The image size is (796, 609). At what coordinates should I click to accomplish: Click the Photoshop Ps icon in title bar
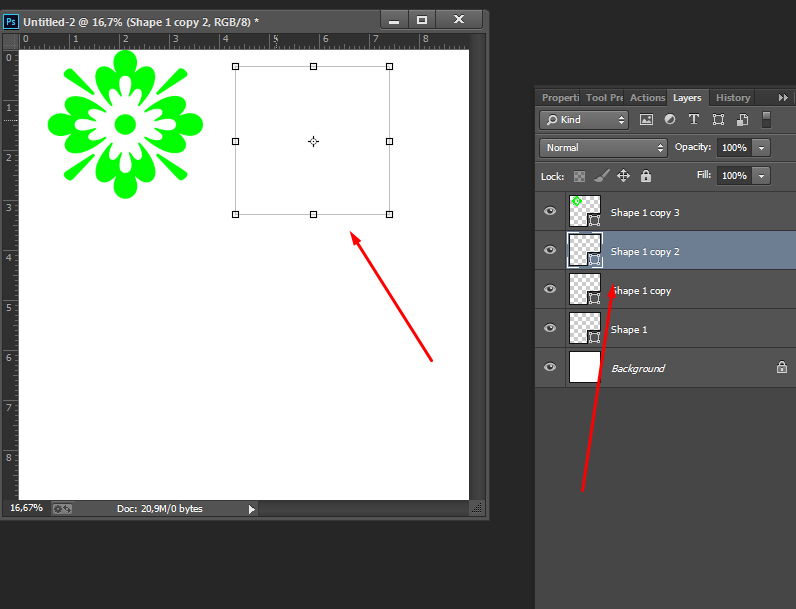point(11,22)
